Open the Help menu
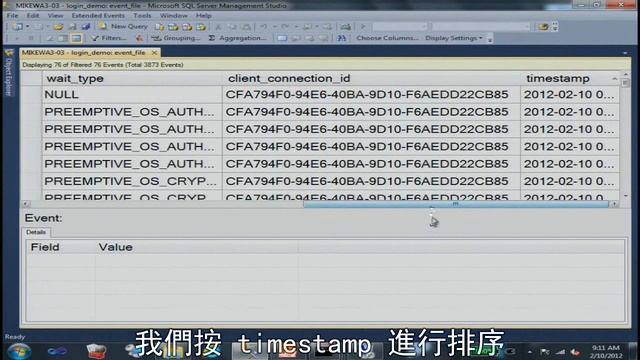The height and width of the screenshot is (360, 640). click(203, 16)
